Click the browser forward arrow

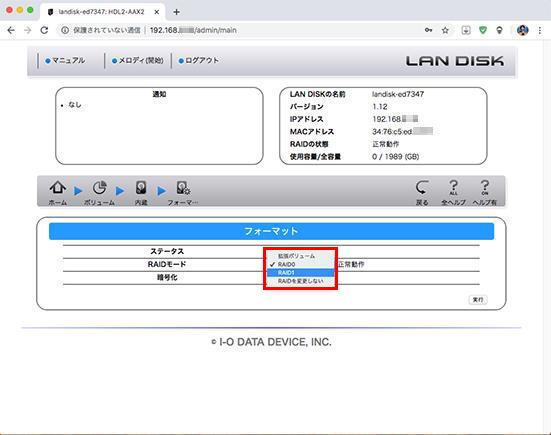28,30
